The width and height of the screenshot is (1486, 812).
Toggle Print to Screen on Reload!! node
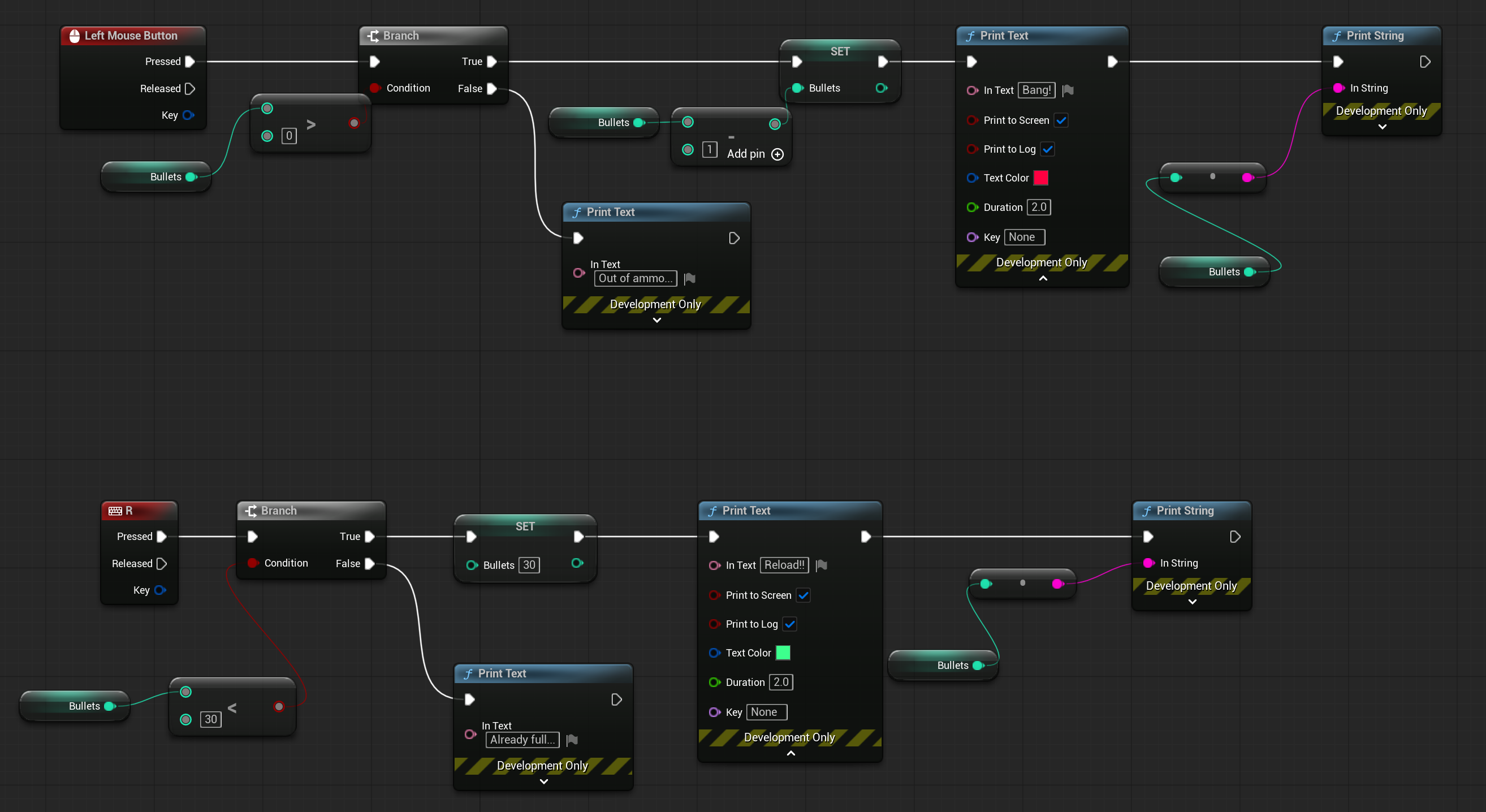(x=803, y=595)
